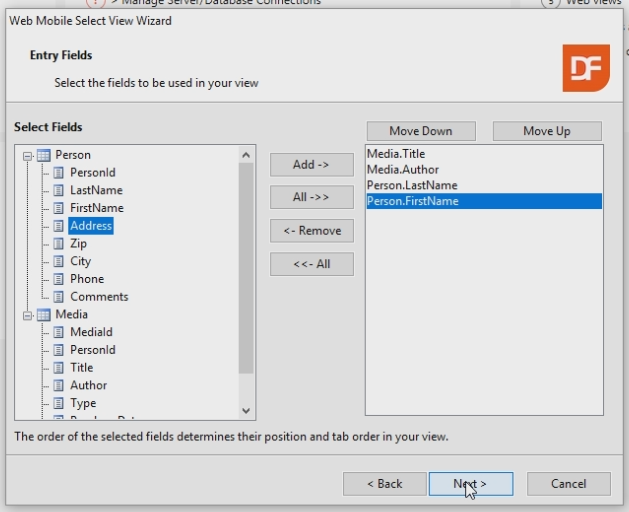The image size is (629, 512).
Task: Select the Comments field in tree
Action: coord(99,297)
